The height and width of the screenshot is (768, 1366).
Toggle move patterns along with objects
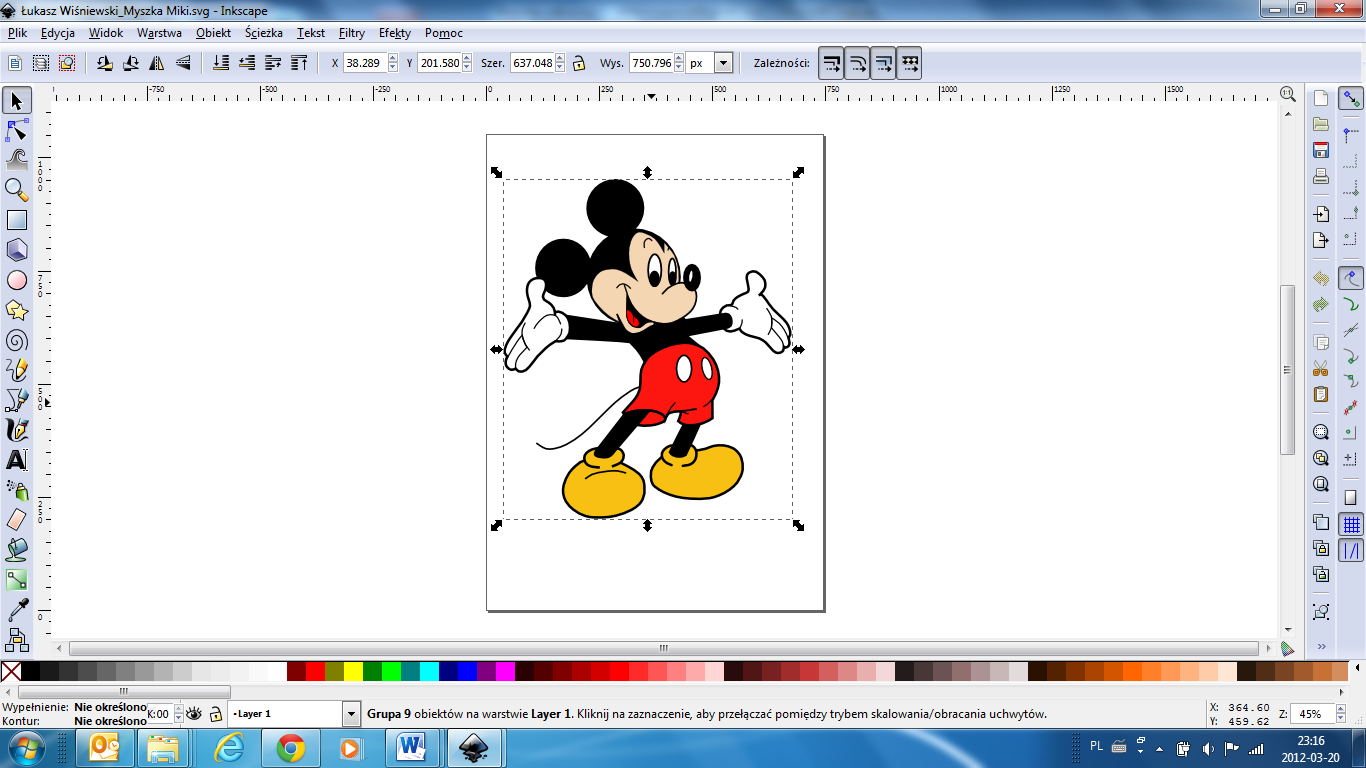(910, 63)
